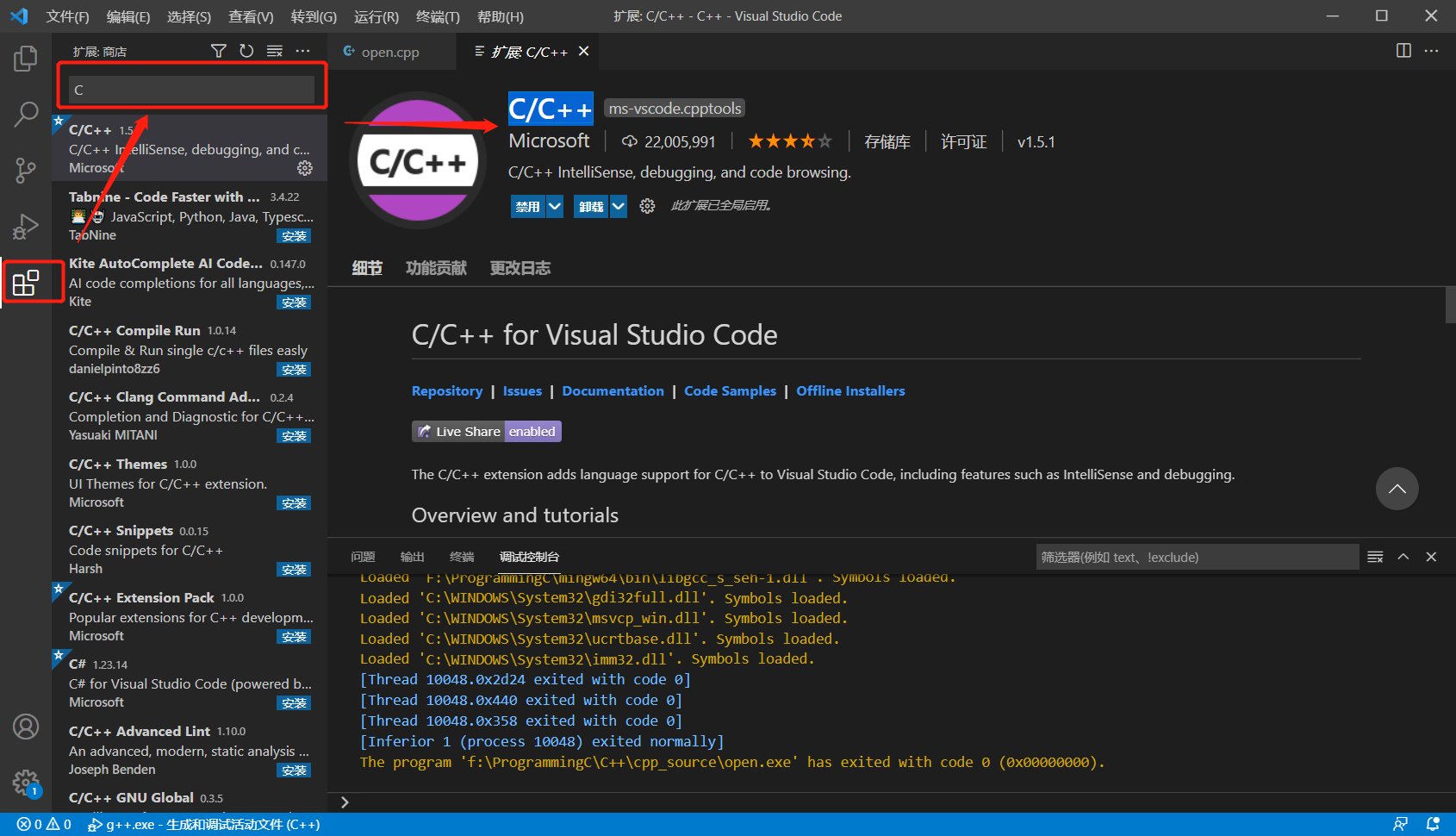Open the Source Control view
Viewport: 1456px width, 836px height.
tap(26, 170)
